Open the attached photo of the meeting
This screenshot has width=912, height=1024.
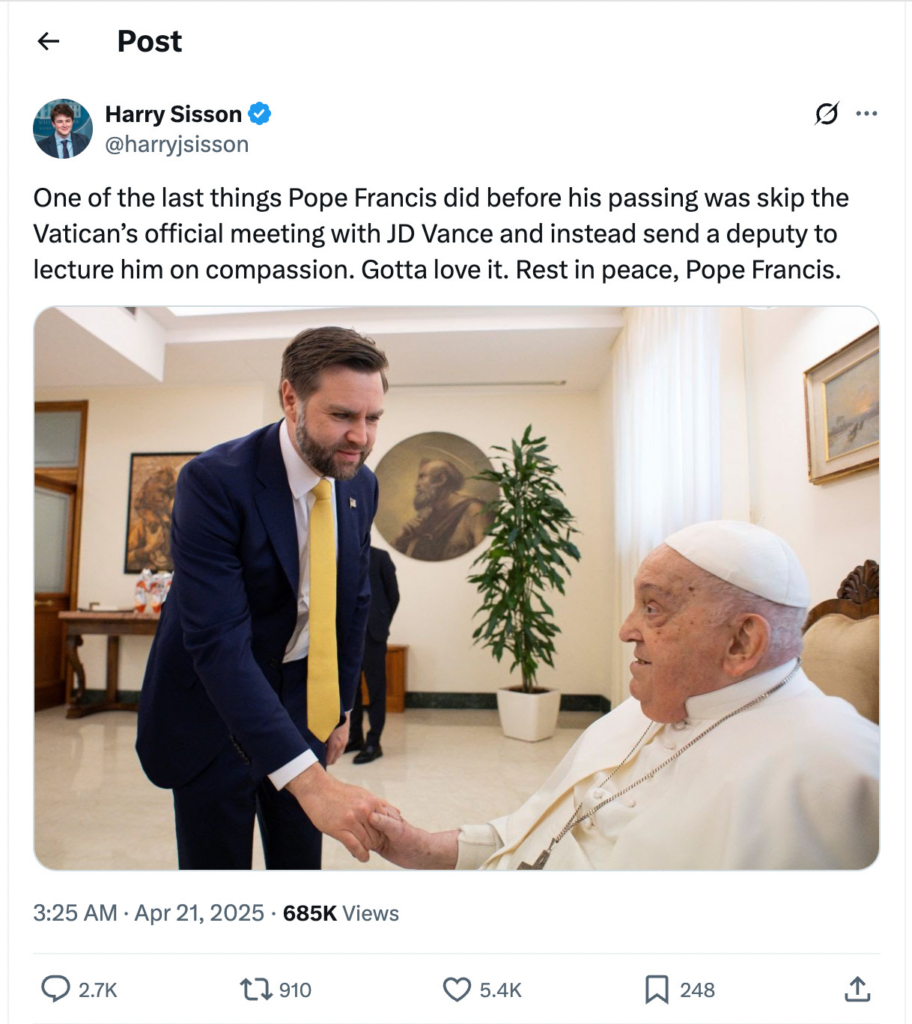click(x=456, y=590)
